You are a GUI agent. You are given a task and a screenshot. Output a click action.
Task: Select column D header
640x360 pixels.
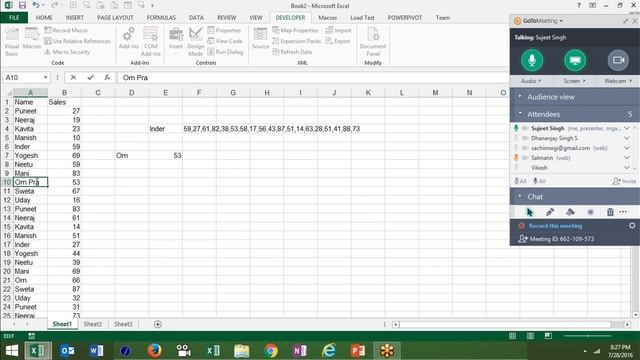coord(131,93)
